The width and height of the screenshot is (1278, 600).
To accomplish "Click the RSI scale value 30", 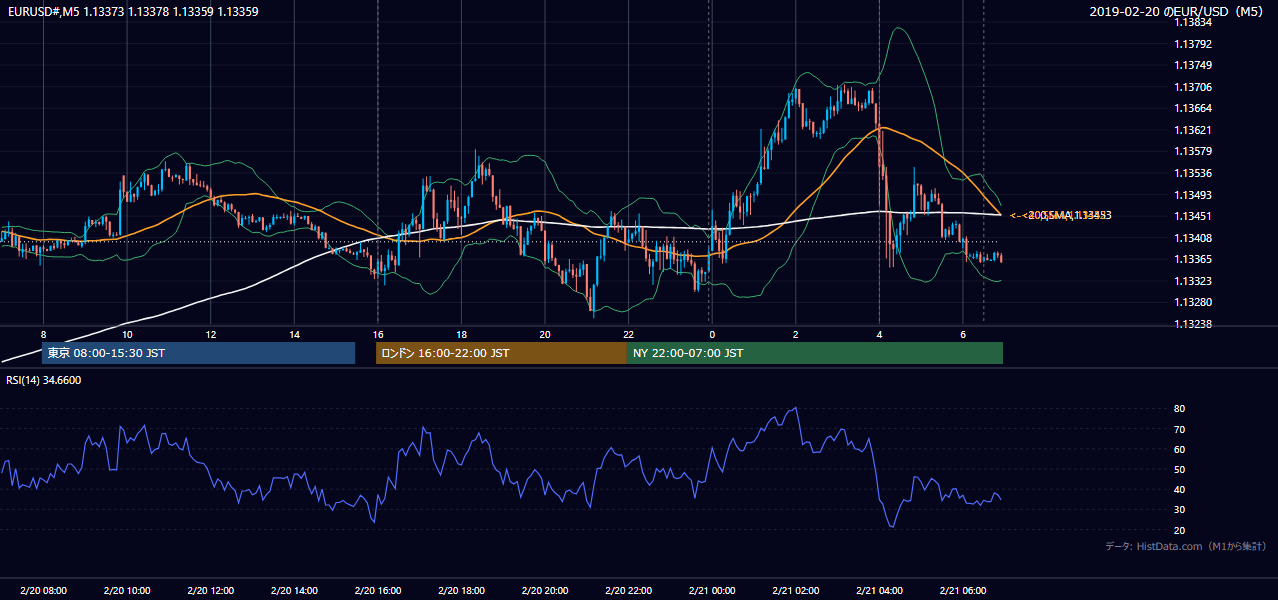I will 1179,510.
